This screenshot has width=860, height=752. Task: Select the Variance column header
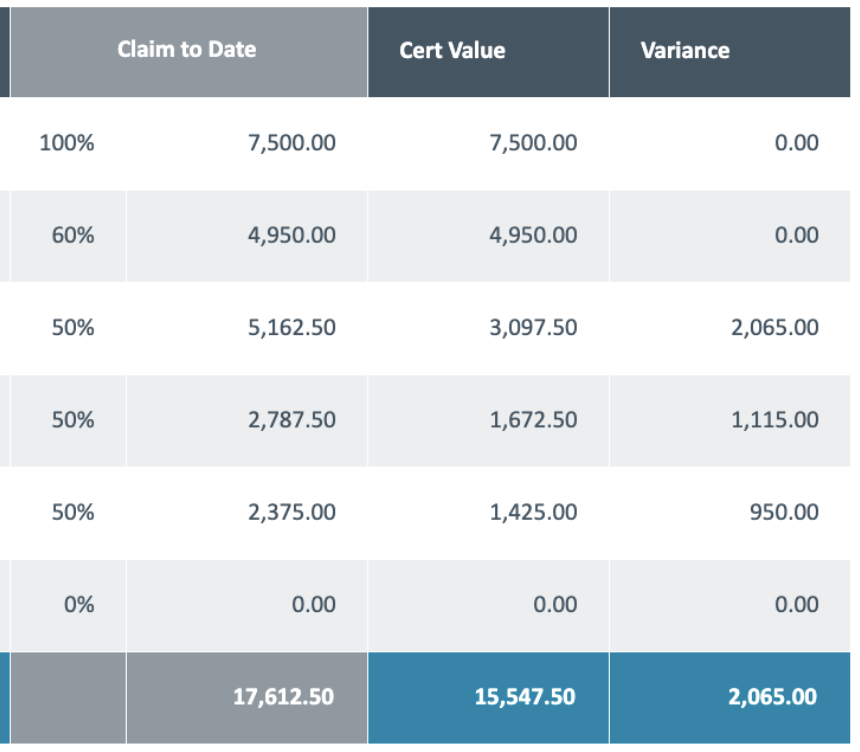click(x=685, y=51)
